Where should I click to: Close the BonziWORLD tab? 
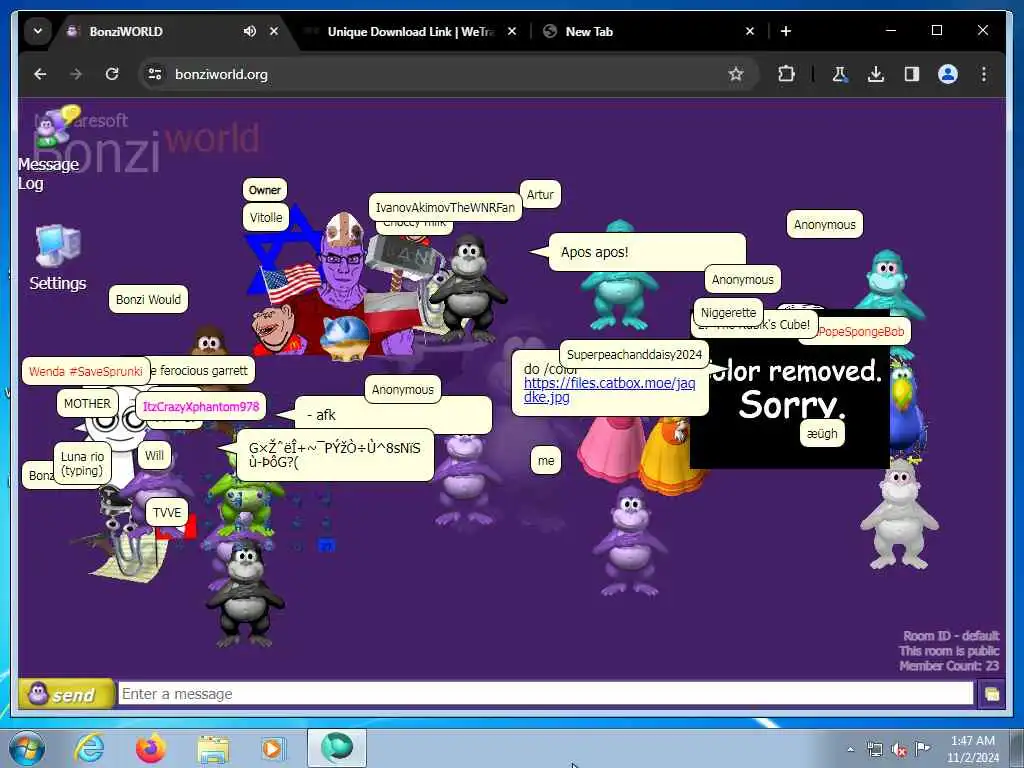274,31
